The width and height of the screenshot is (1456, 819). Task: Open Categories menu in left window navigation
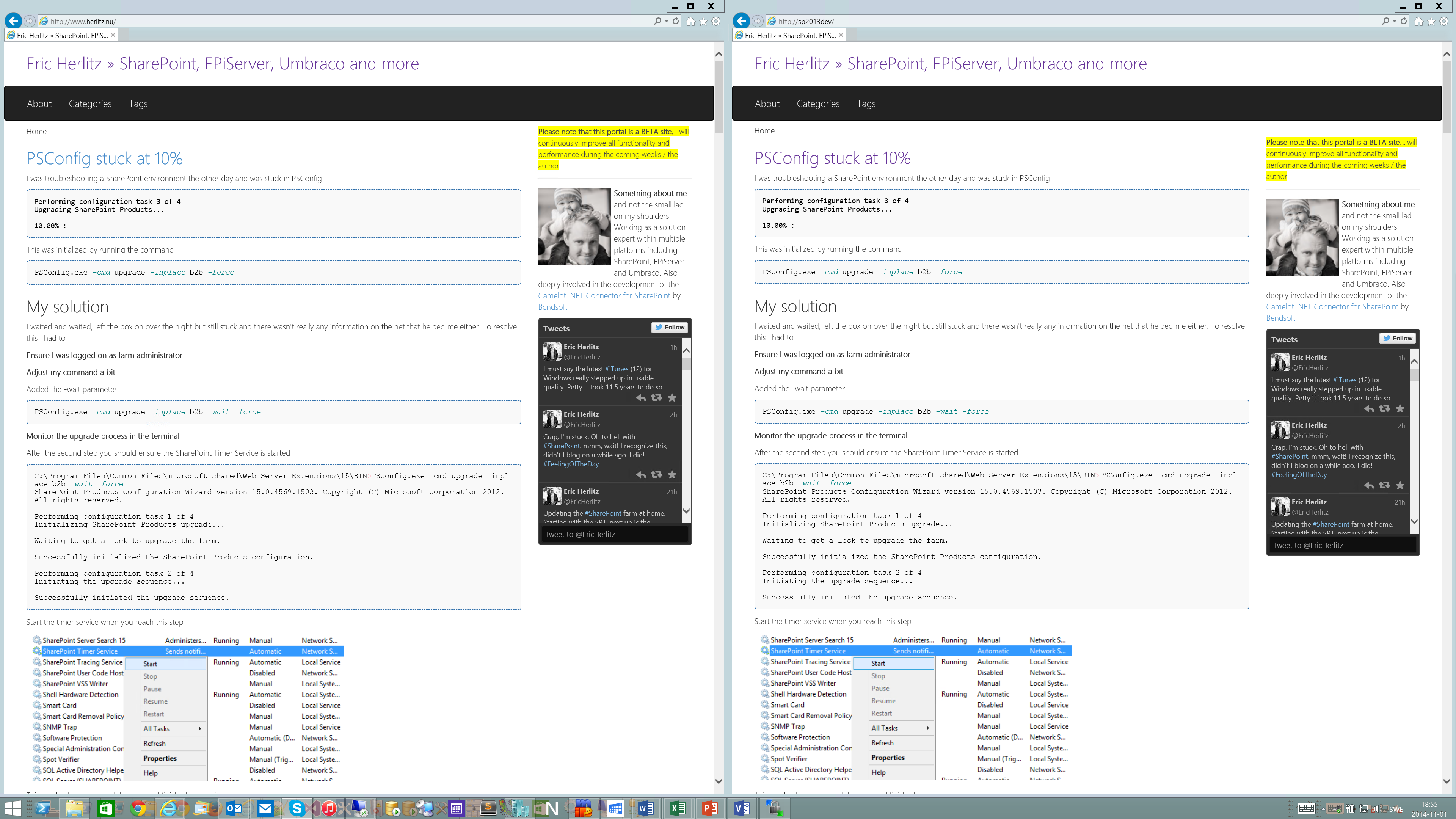tap(90, 104)
